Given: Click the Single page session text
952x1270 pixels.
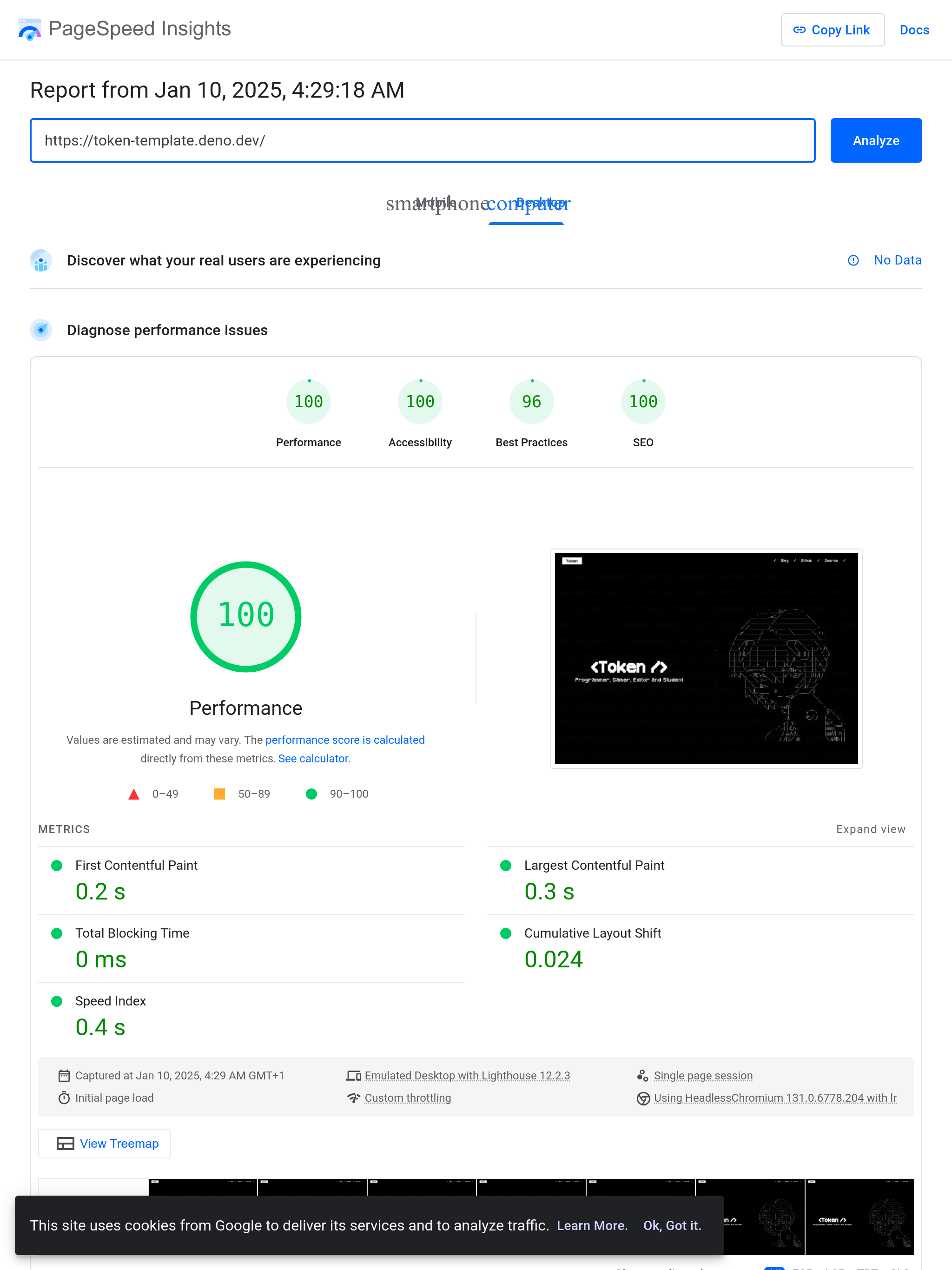Looking at the screenshot, I should pos(703,1075).
